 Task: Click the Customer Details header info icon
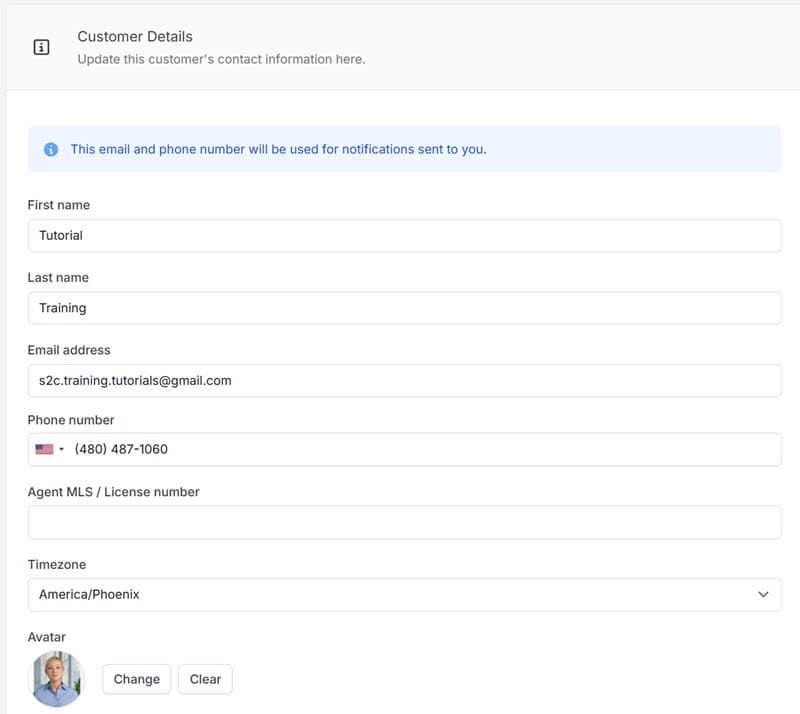41,47
